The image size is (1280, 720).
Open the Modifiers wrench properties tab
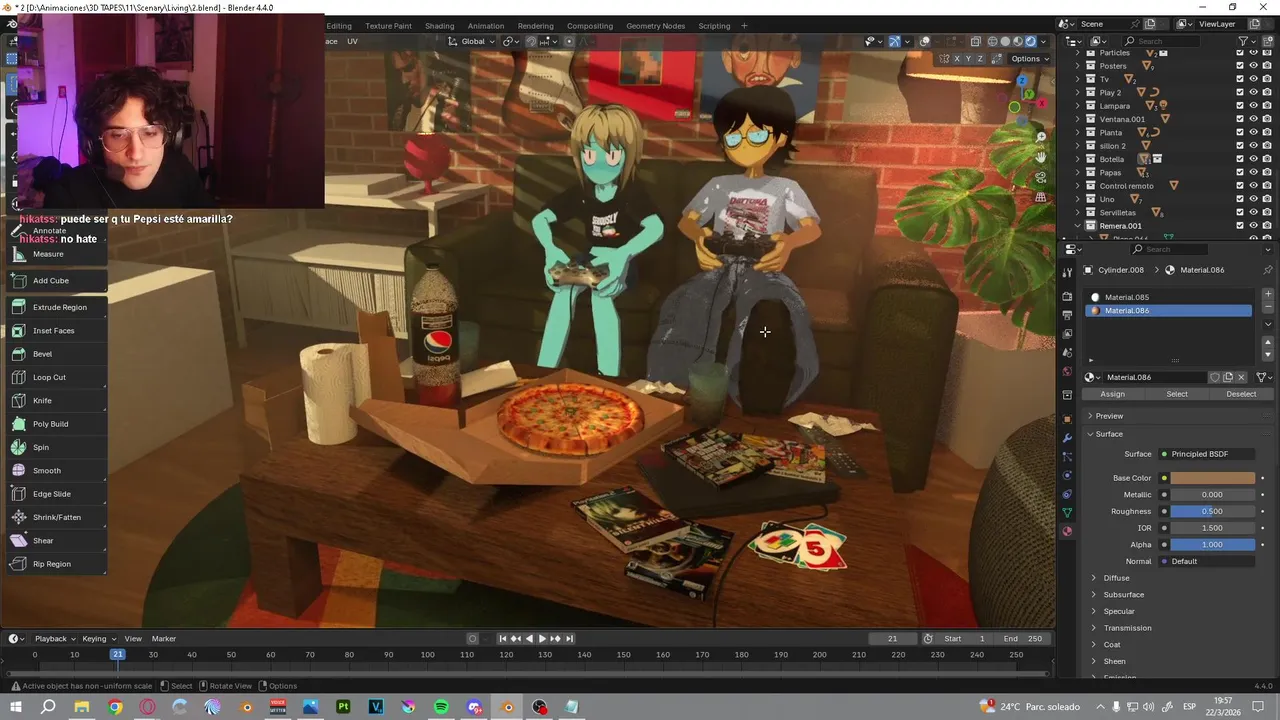[1067, 438]
